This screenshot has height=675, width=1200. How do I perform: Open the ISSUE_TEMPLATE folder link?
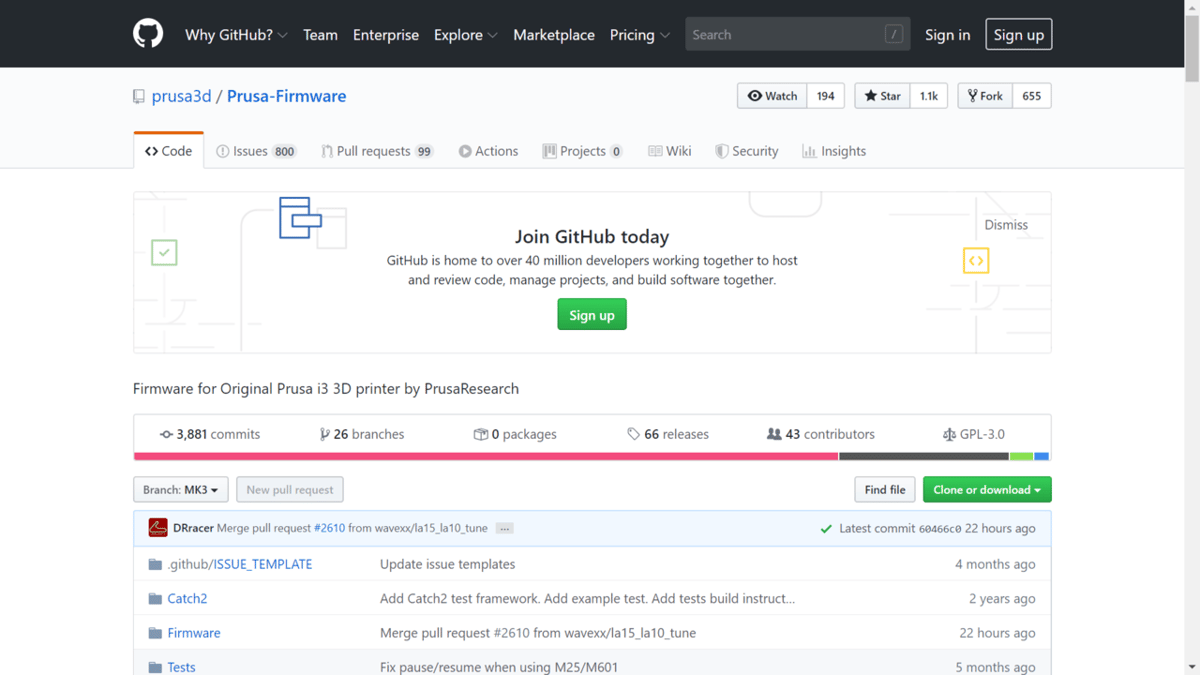tap(262, 564)
